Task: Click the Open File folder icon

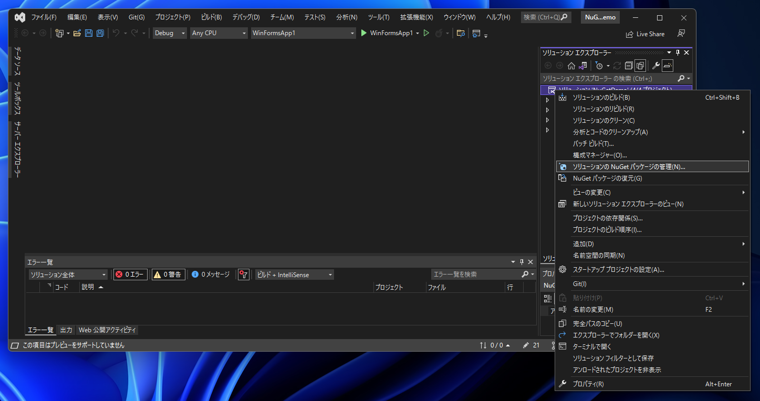Action: (77, 33)
